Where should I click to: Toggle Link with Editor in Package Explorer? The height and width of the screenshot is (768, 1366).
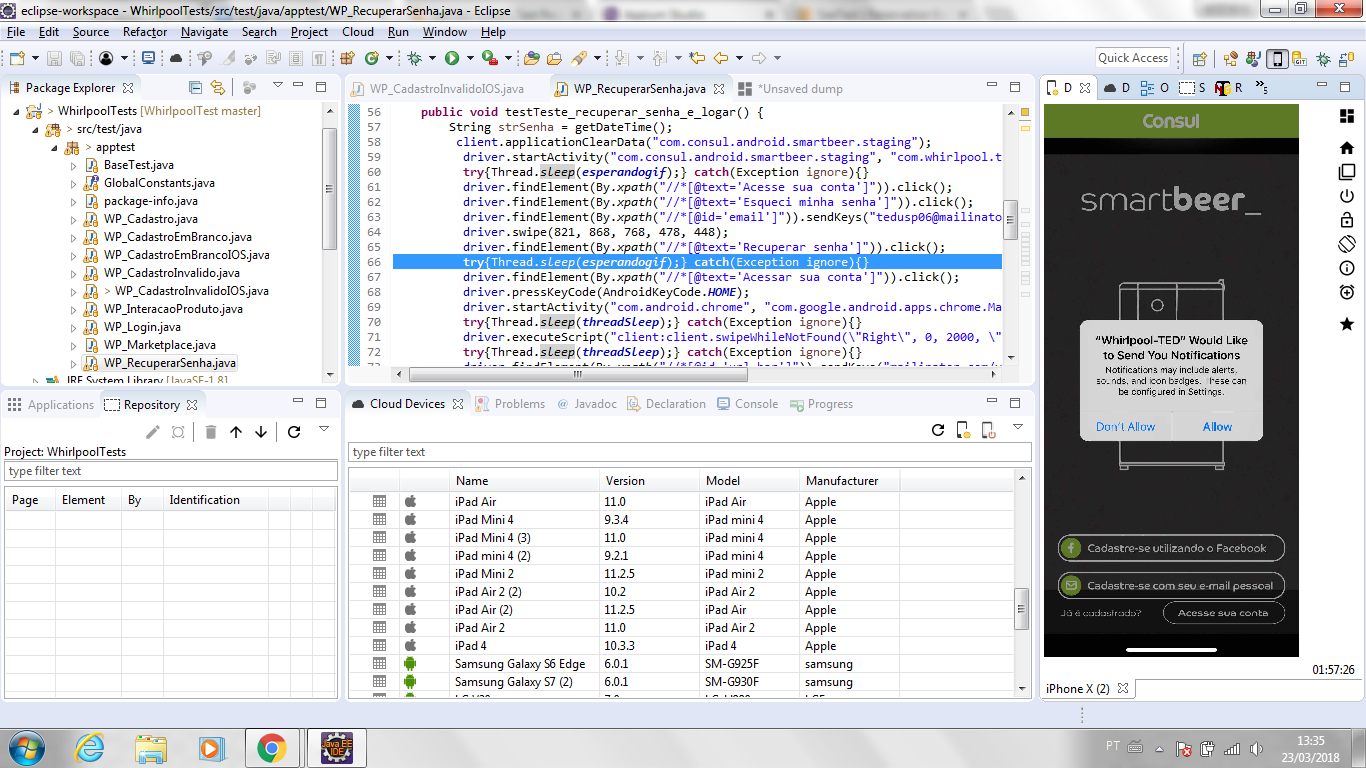[217, 88]
